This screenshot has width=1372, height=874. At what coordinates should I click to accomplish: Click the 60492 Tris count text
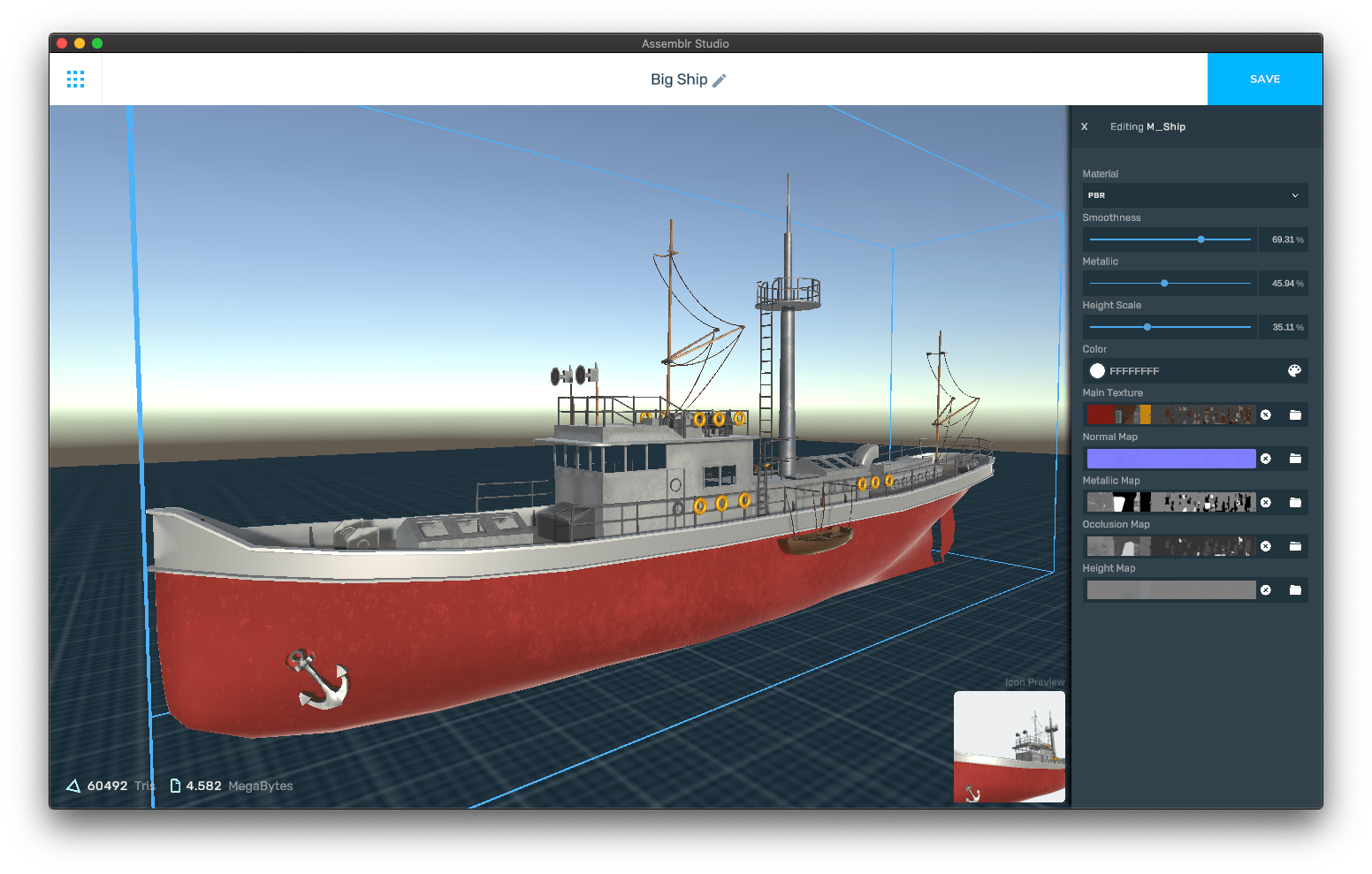[x=121, y=786]
